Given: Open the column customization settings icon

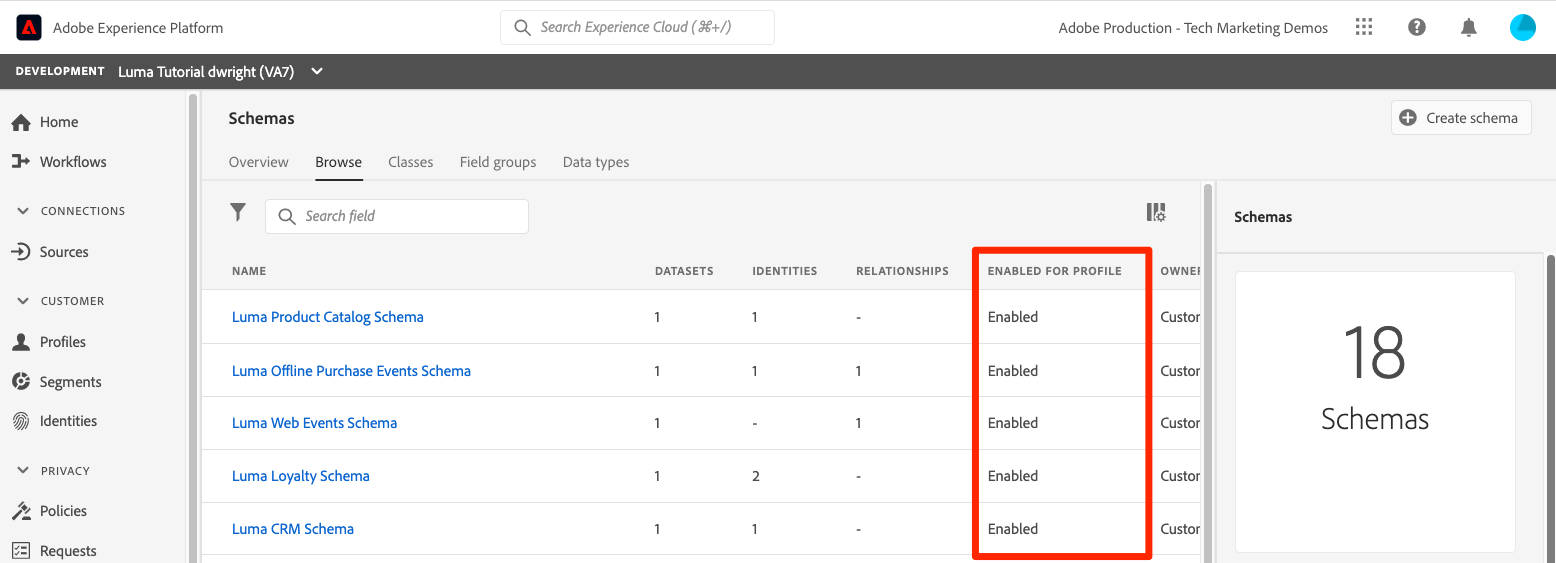Looking at the screenshot, I should (1156, 213).
